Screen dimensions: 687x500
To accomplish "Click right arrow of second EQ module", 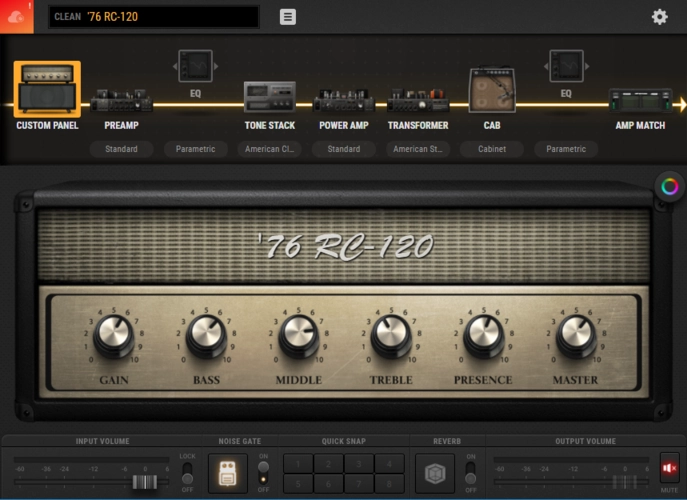I will [587, 66].
